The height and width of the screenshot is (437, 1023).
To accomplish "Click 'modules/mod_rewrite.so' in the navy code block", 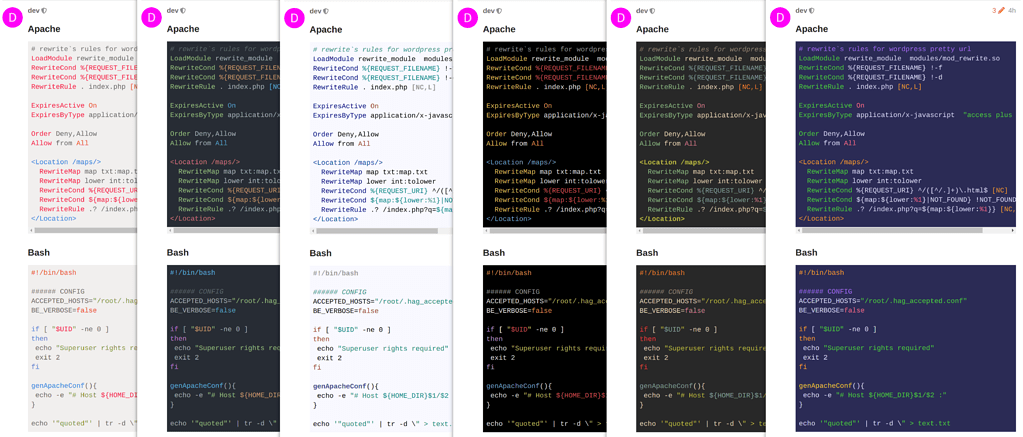I will click(956, 58).
